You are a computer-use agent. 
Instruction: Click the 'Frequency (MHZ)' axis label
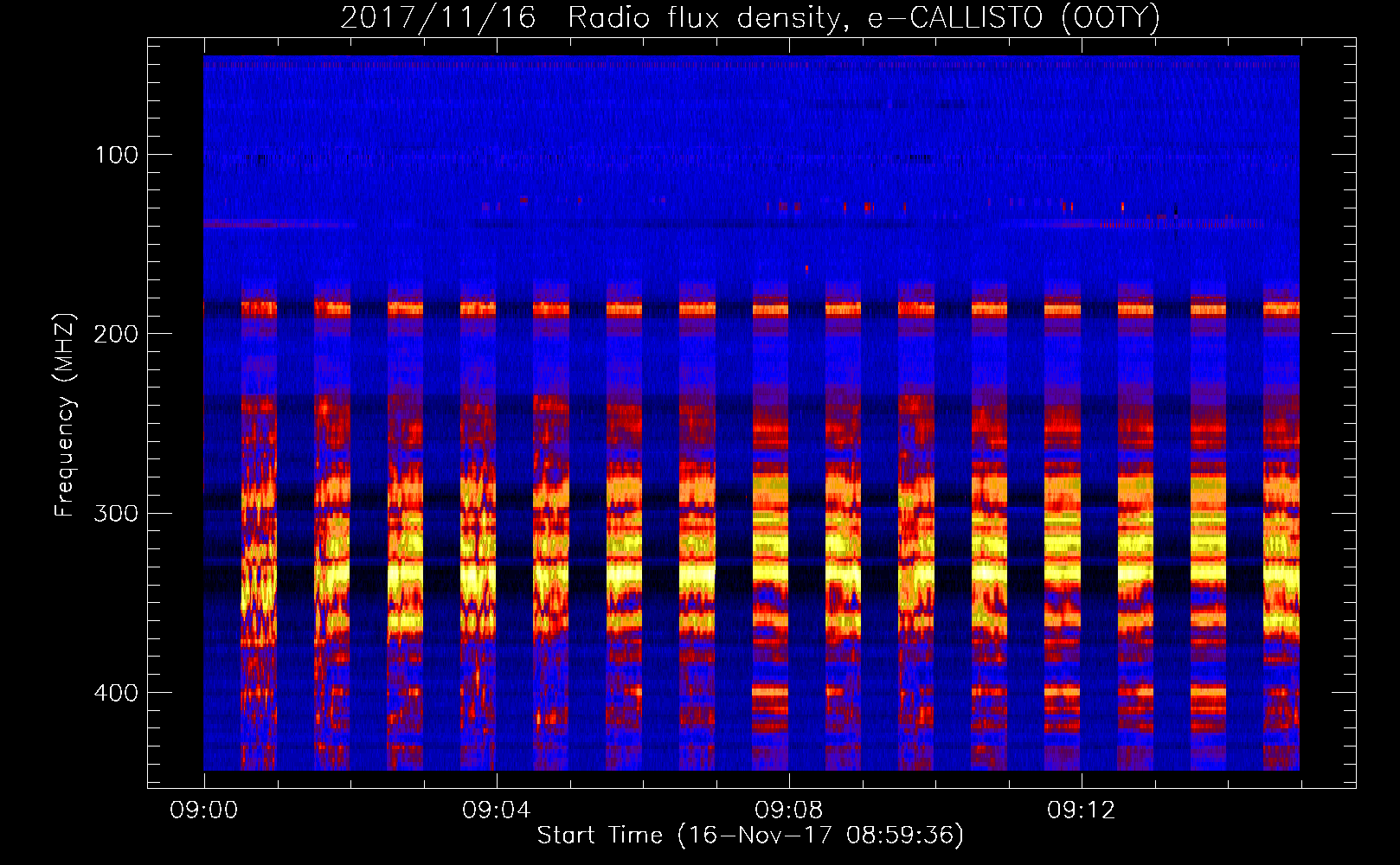click(x=66, y=415)
